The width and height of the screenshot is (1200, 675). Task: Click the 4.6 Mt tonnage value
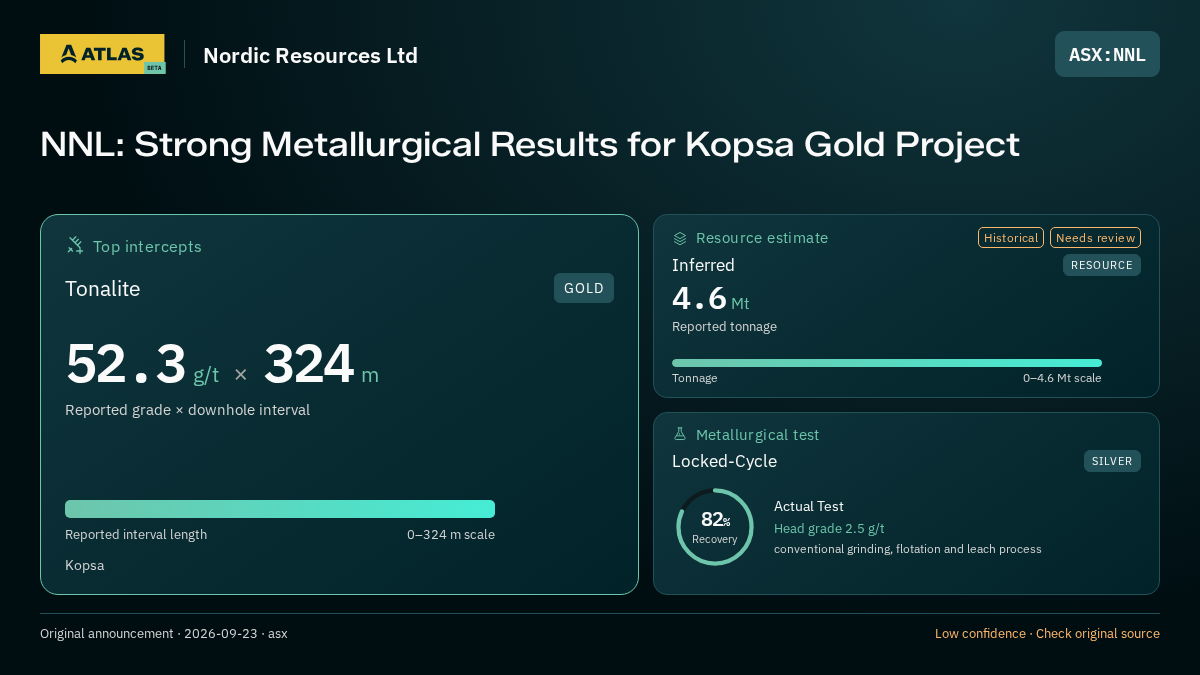tap(710, 299)
